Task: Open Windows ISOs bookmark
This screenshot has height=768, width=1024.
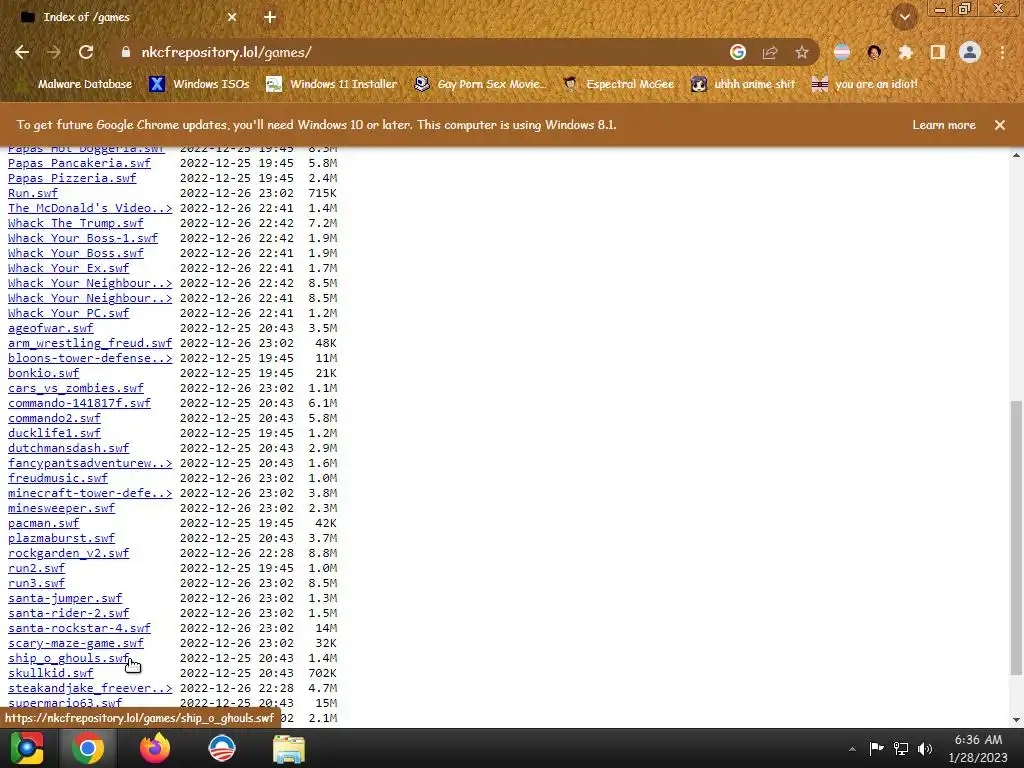Action: click(199, 84)
